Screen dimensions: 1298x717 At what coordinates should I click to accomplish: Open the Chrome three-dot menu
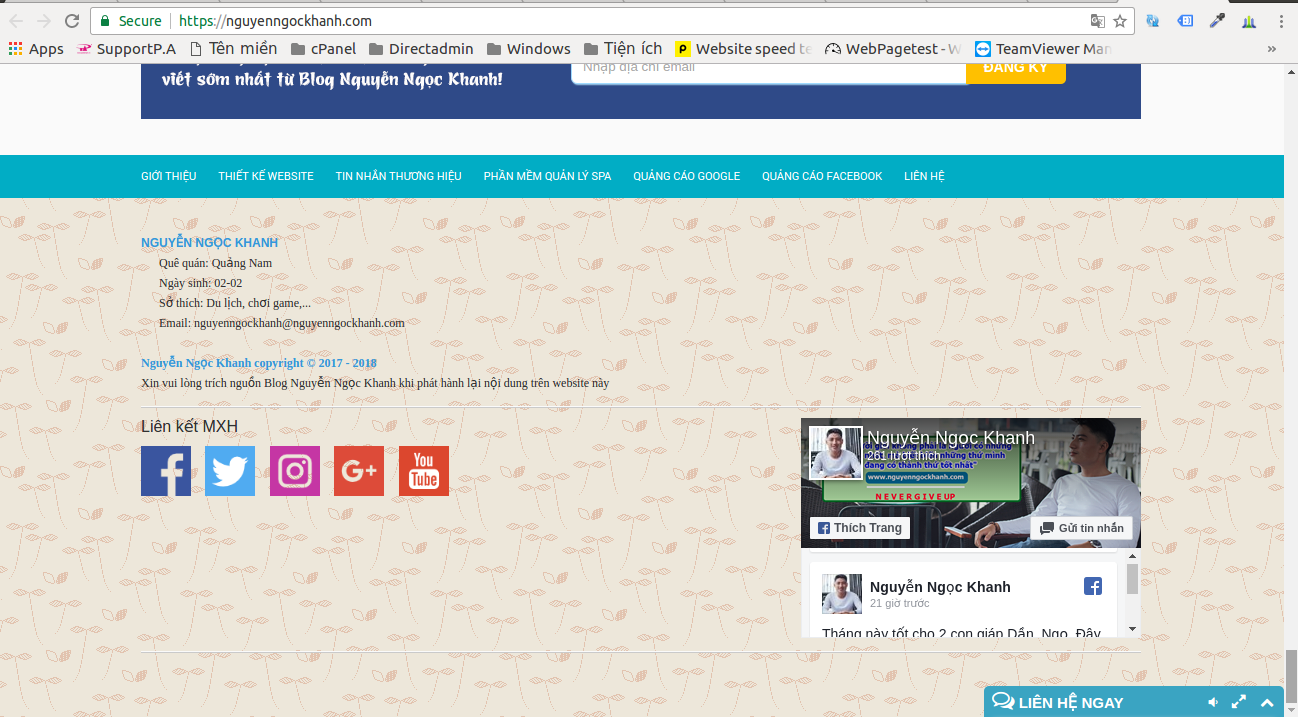(x=1281, y=21)
